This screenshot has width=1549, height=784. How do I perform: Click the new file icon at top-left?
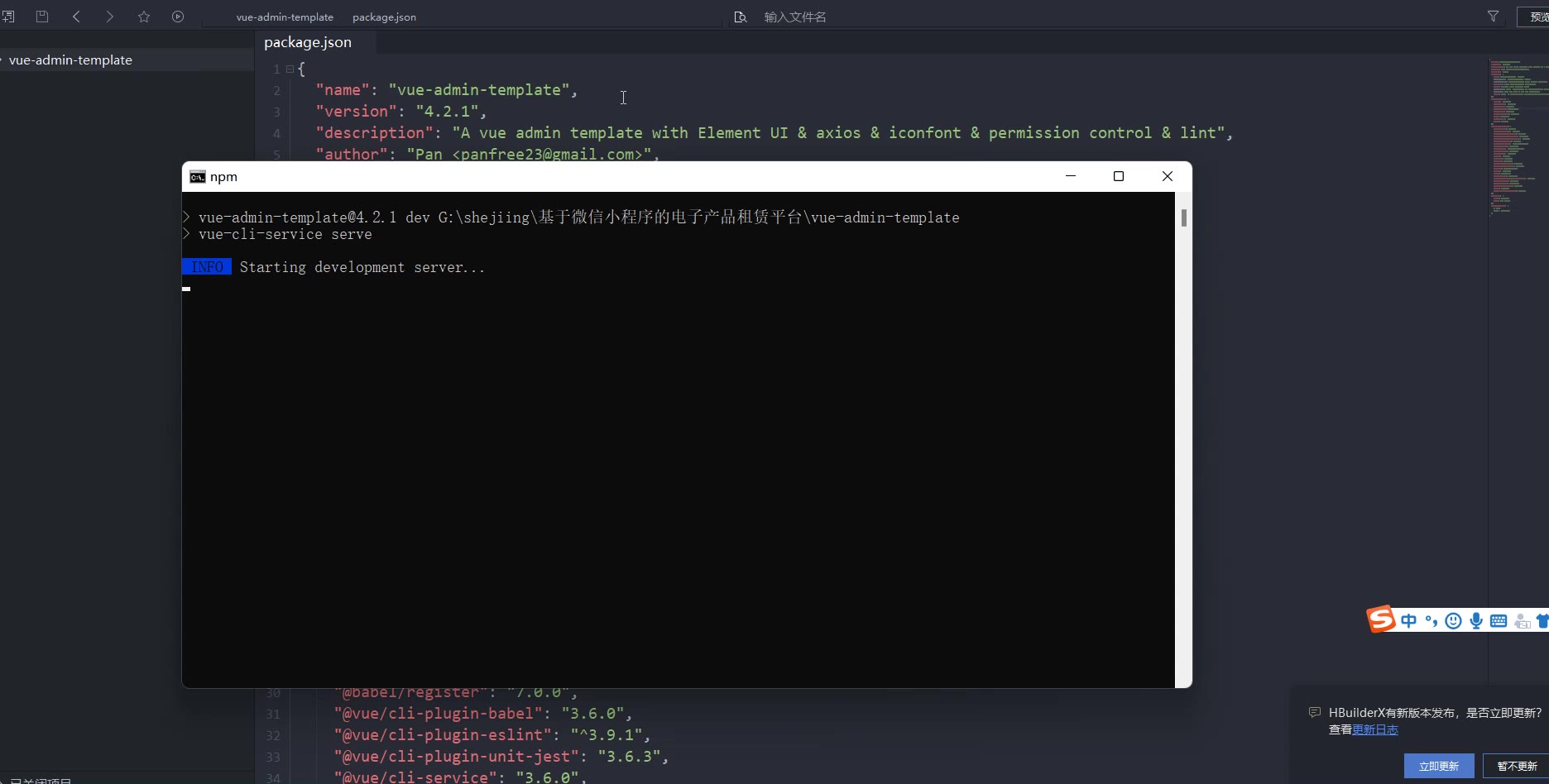(8, 17)
